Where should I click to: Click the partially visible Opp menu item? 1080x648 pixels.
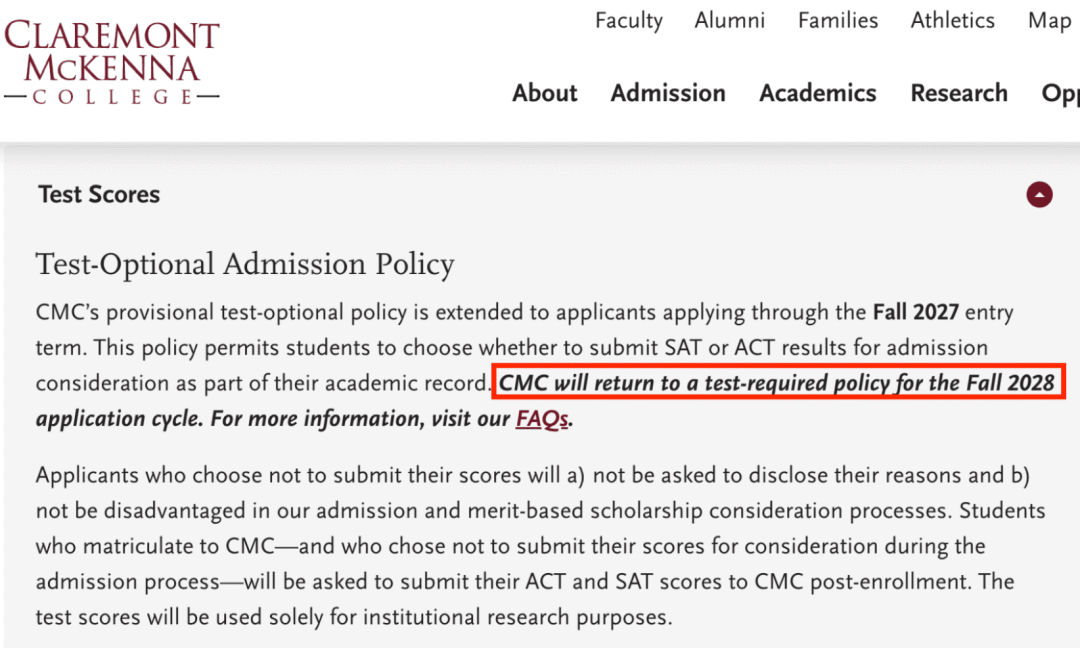tap(1061, 94)
